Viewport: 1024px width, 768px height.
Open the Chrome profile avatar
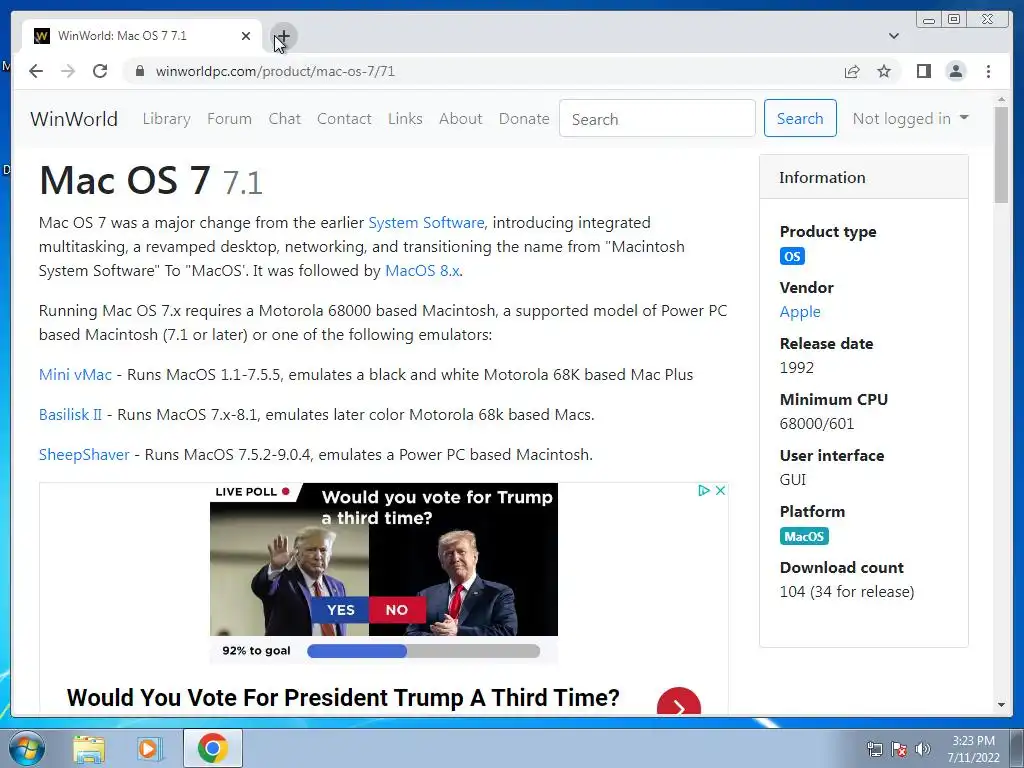tap(956, 71)
